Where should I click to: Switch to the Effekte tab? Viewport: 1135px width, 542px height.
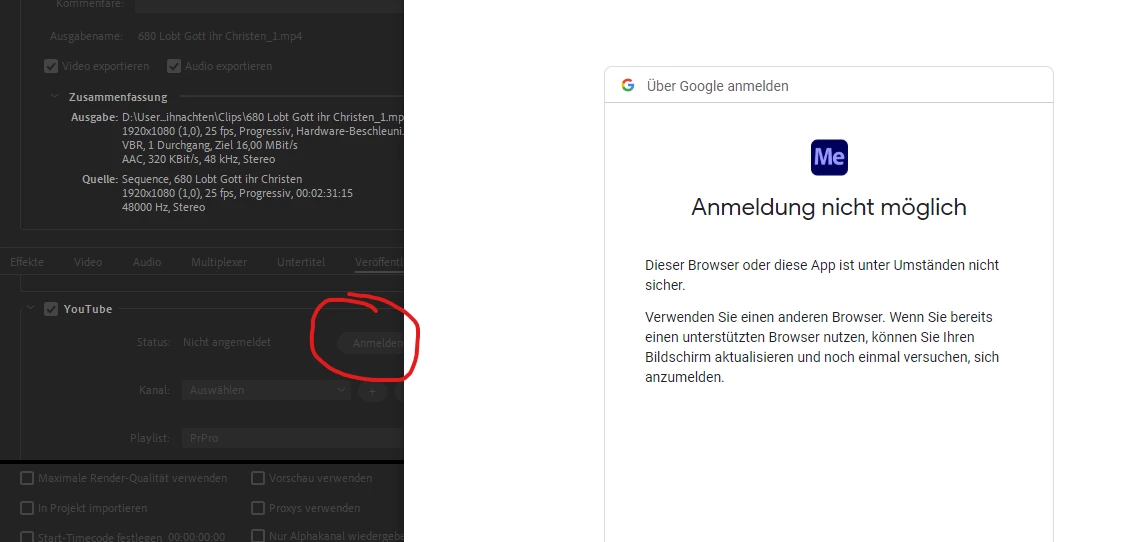point(27,262)
